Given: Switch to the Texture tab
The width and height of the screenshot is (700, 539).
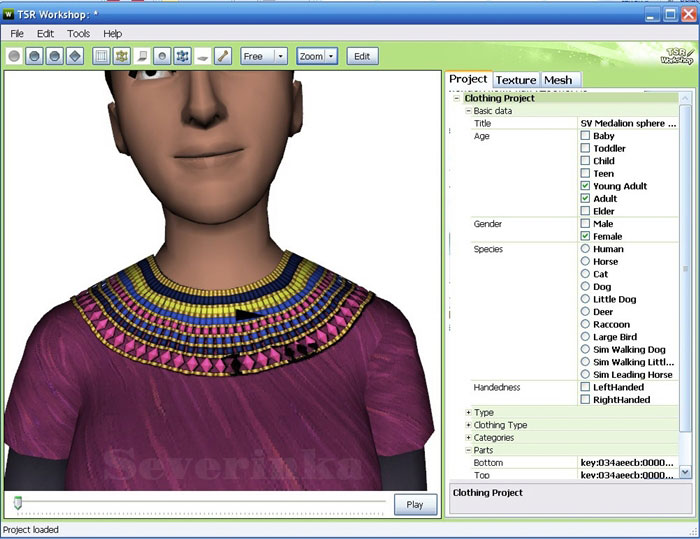Looking at the screenshot, I should [516, 80].
